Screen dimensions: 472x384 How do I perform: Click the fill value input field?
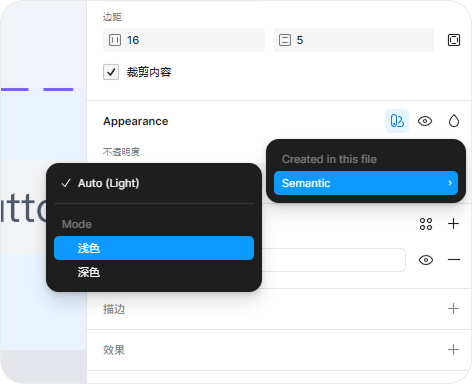tap(333, 260)
